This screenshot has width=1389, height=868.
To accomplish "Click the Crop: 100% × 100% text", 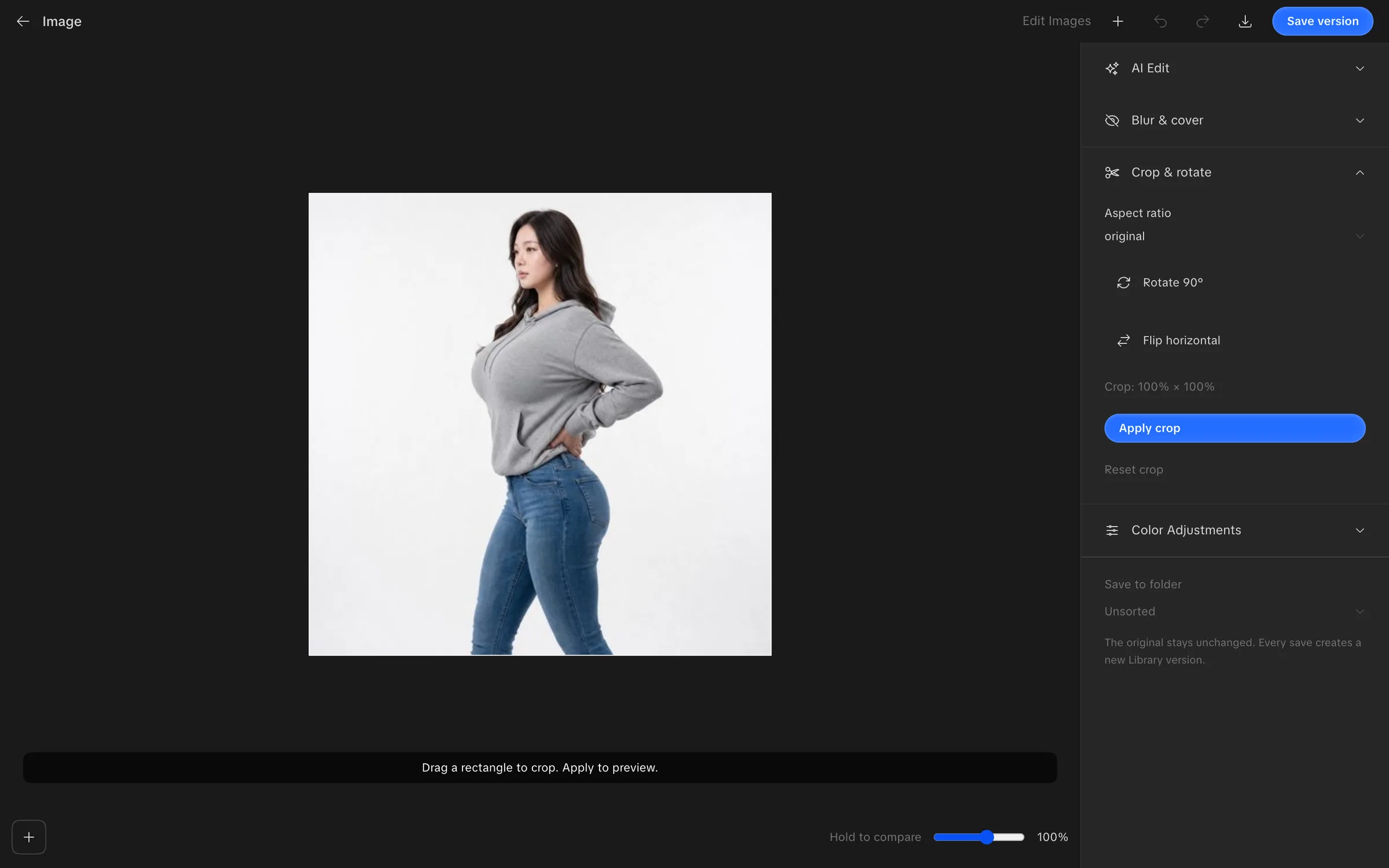I will tap(1159, 387).
